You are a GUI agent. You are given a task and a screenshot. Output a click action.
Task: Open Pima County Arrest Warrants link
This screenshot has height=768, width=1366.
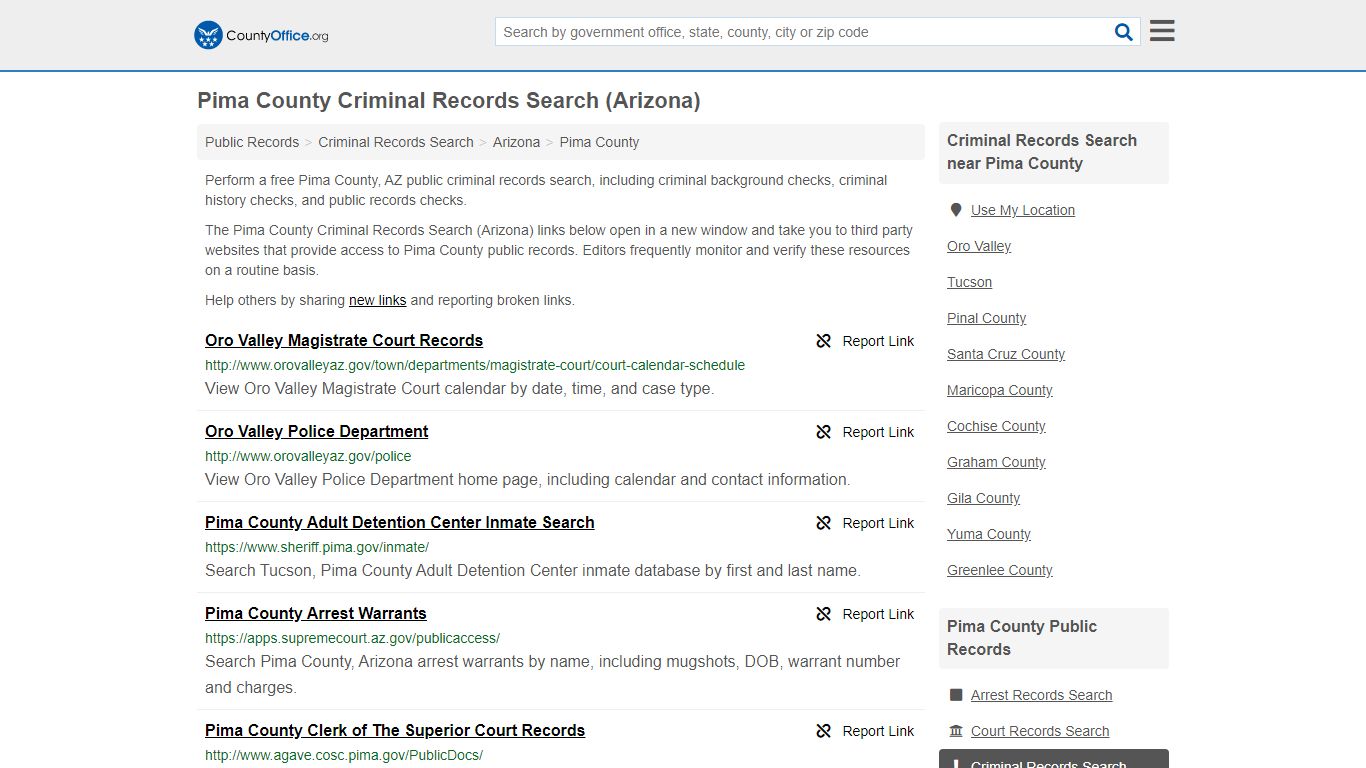[x=316, y=613]
